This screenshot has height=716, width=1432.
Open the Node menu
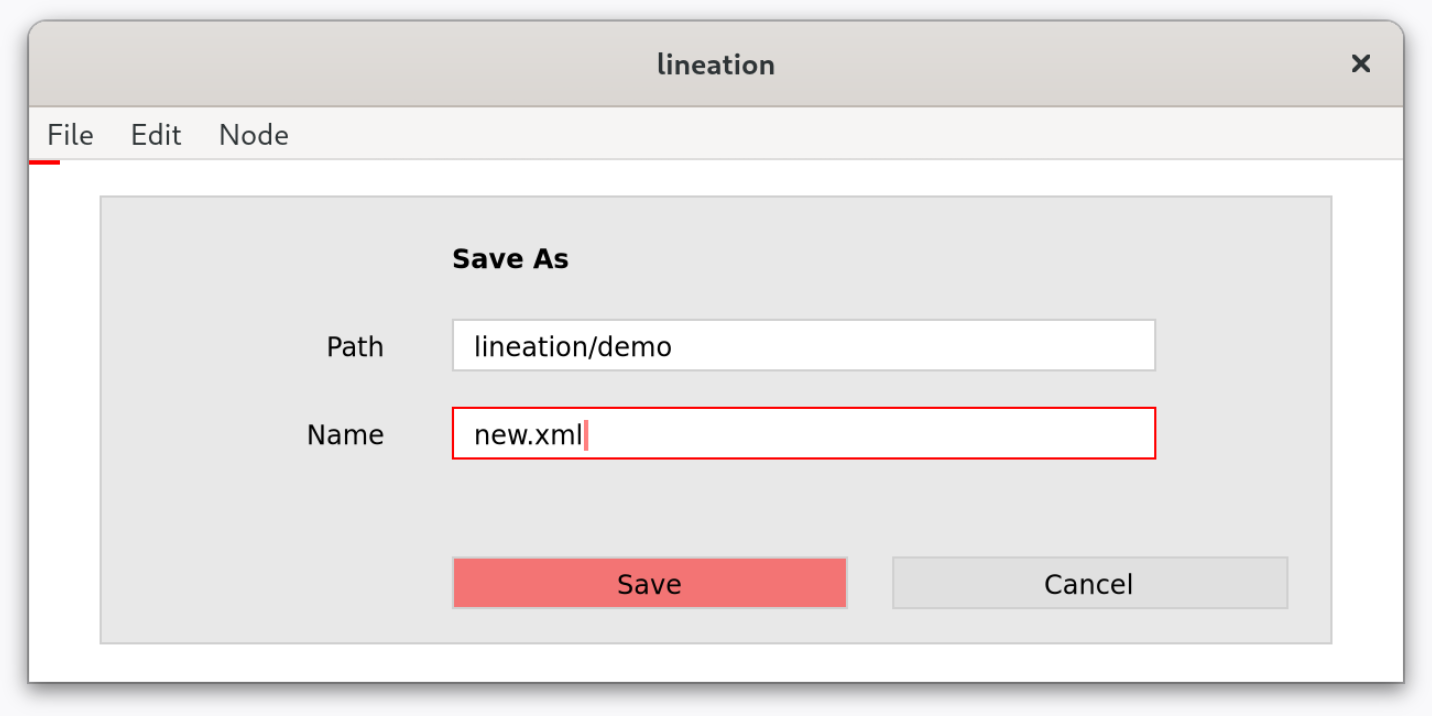click(254, 135)
